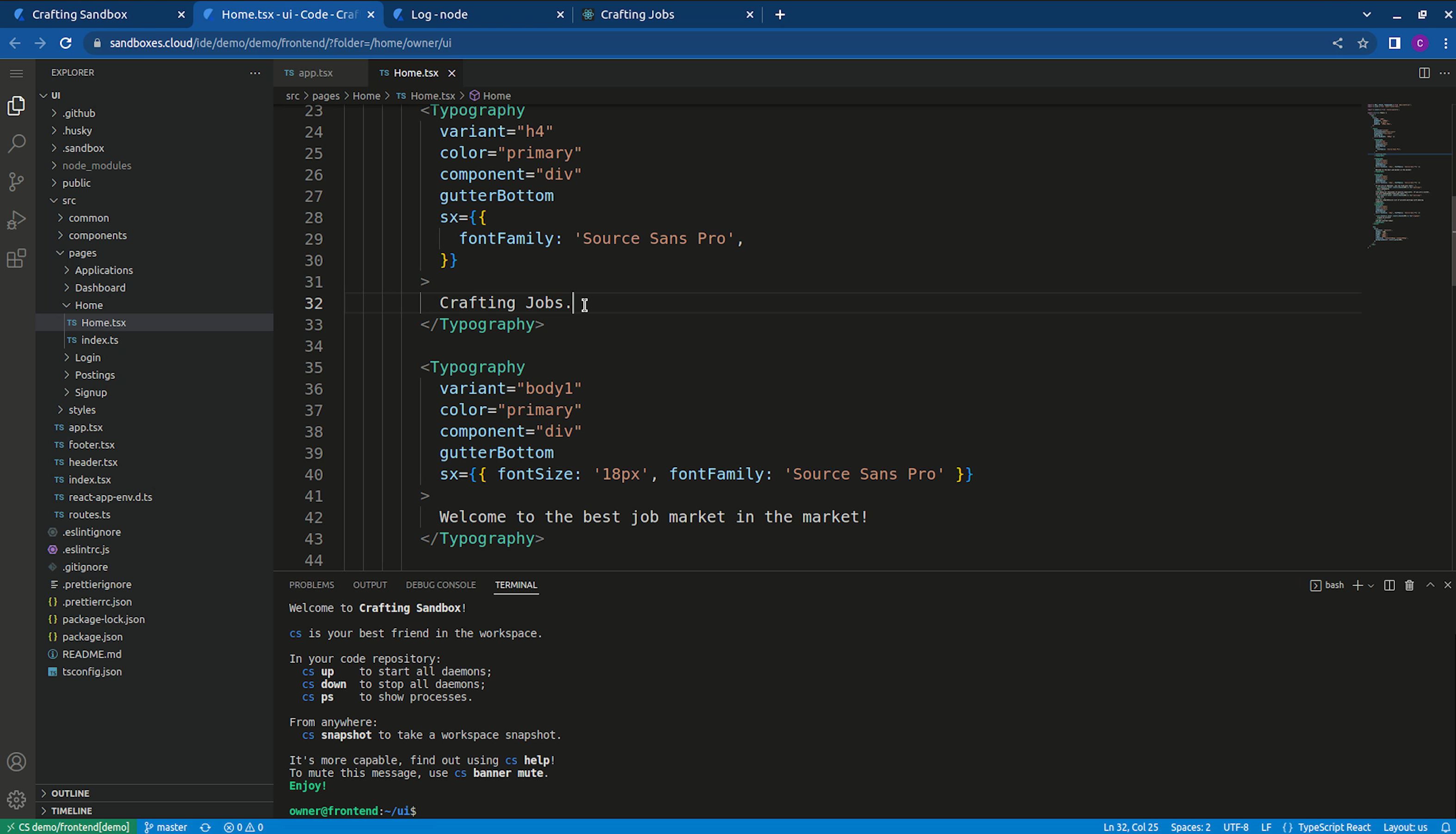Maximize the panel with the chevron-up icon
The height and width of the screenshot is (834, 1456).
click(1430, 585)
